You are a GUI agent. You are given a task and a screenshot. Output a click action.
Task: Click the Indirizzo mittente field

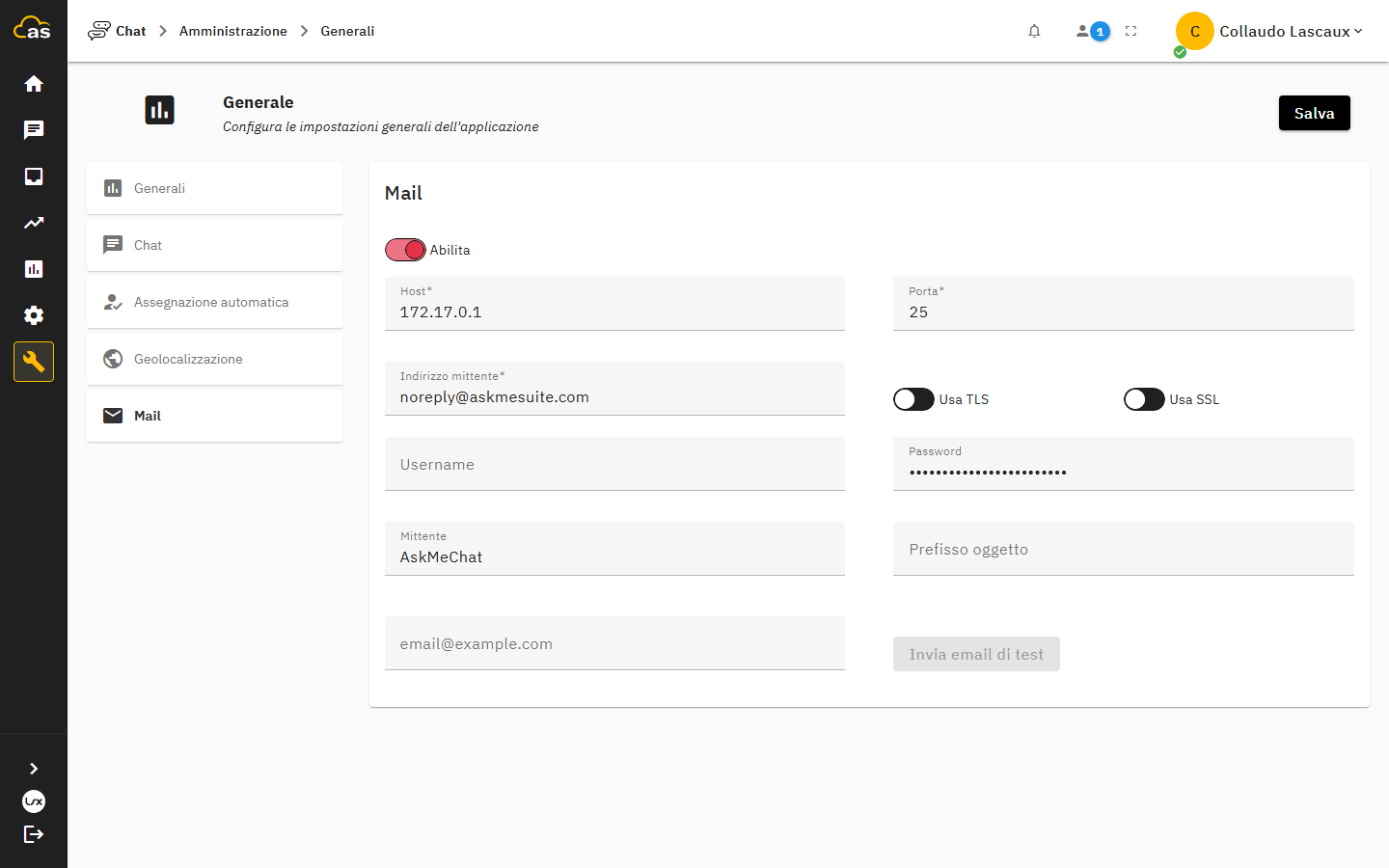[x=614, y=389]
